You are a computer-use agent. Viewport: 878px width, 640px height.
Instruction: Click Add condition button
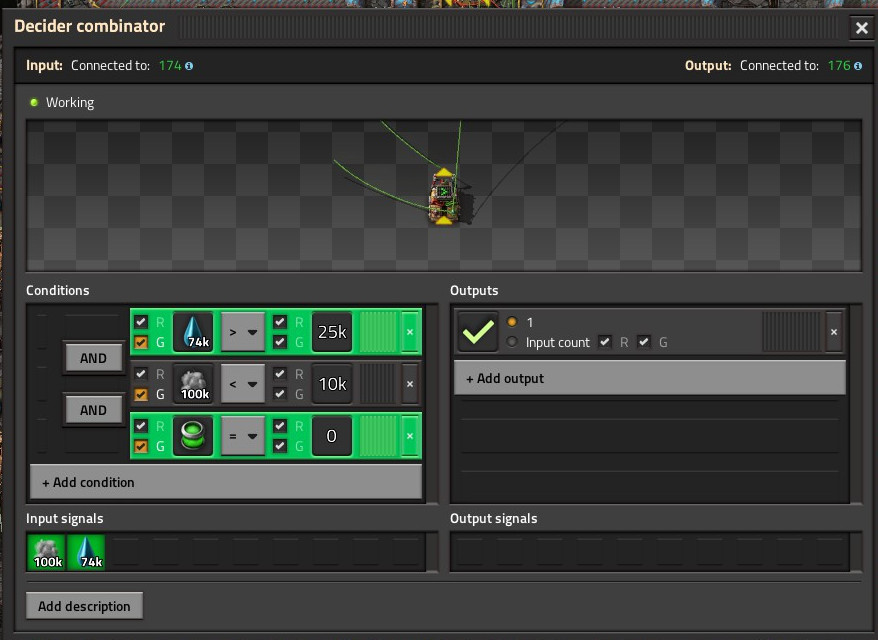coord(226,482)
